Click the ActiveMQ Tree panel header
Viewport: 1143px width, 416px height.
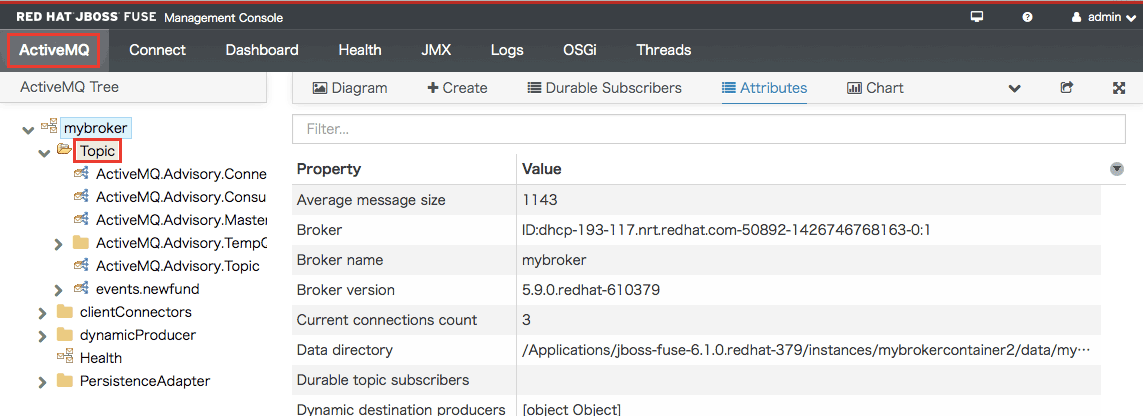pyautogui.click(x=133, y=87)
